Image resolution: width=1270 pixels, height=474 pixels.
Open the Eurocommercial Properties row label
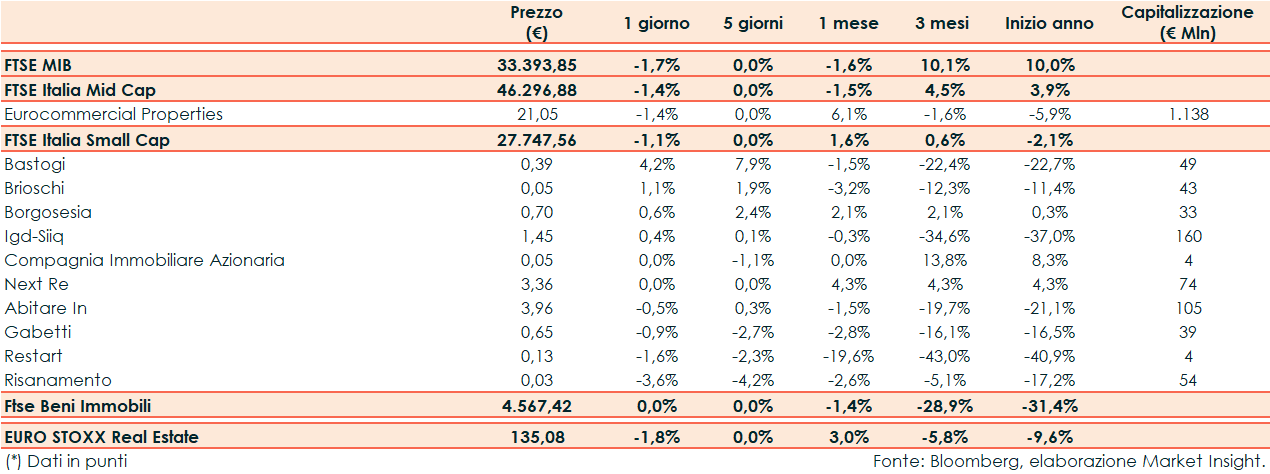(x=113, y=114)
